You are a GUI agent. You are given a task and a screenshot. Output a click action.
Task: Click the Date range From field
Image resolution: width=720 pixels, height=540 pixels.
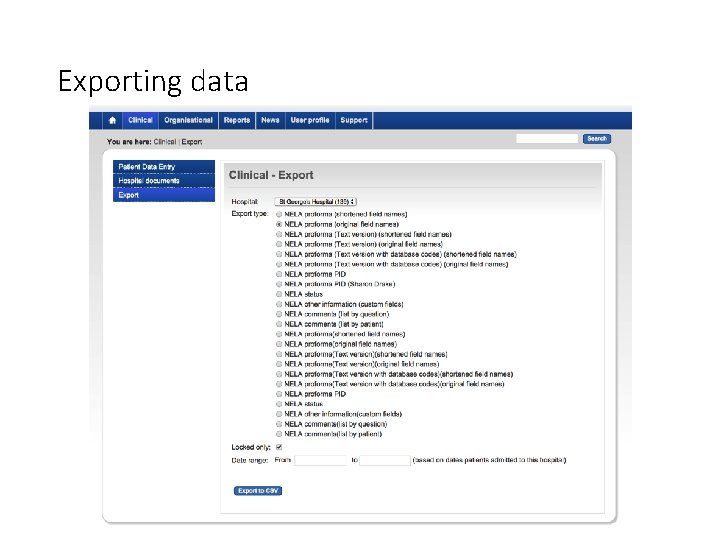[321, 460]
